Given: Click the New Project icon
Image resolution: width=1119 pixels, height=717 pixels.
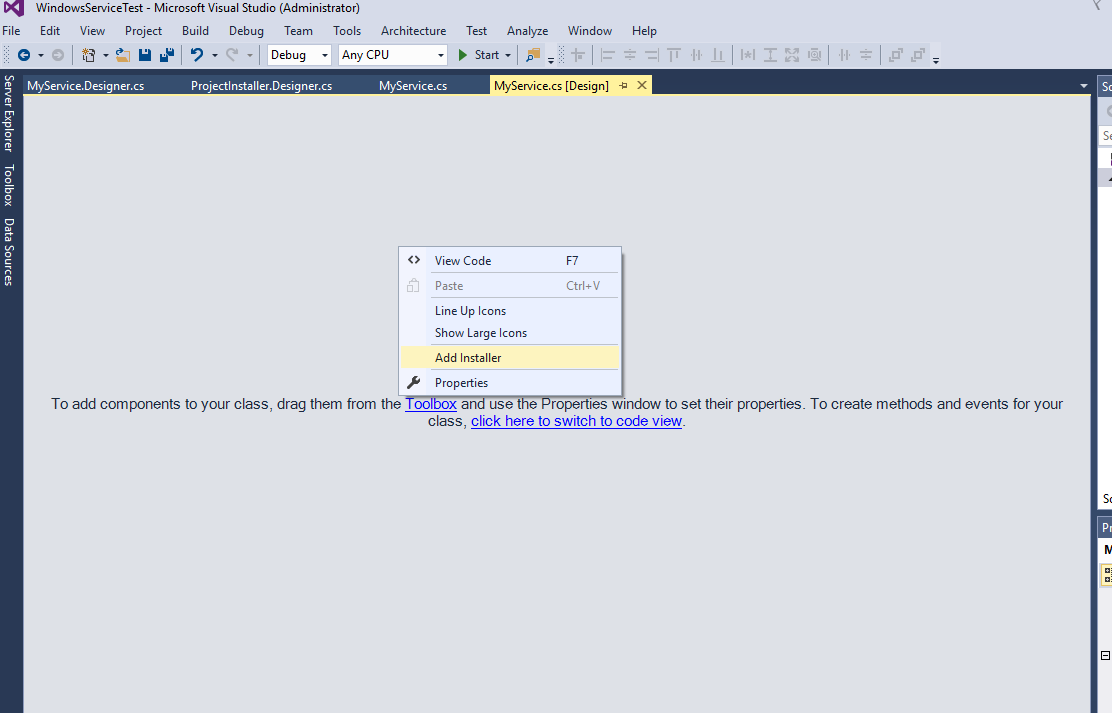Looking at the screenshot, I should (88, 55).
